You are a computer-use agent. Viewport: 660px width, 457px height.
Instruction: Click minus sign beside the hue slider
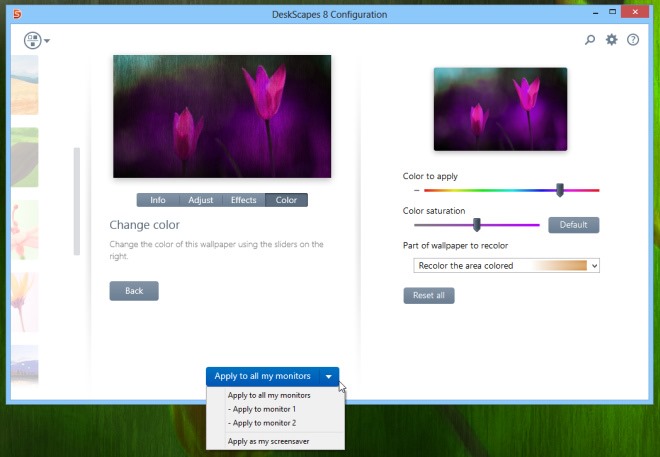(x=417, y=190)
